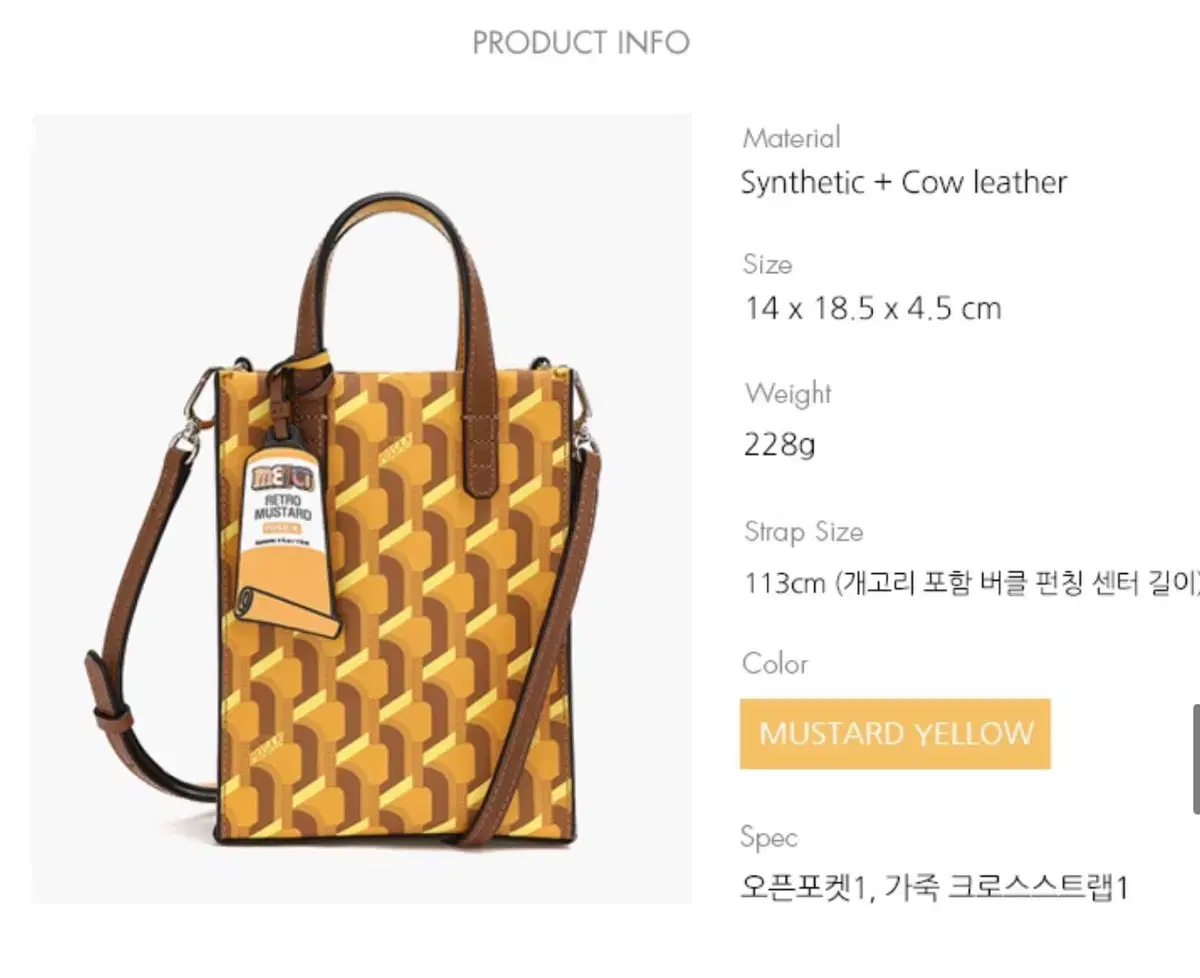Image resolution: width=1200 pixels, height=978 pixels.
Task: Click the Weight label
Action: point(788,394)
